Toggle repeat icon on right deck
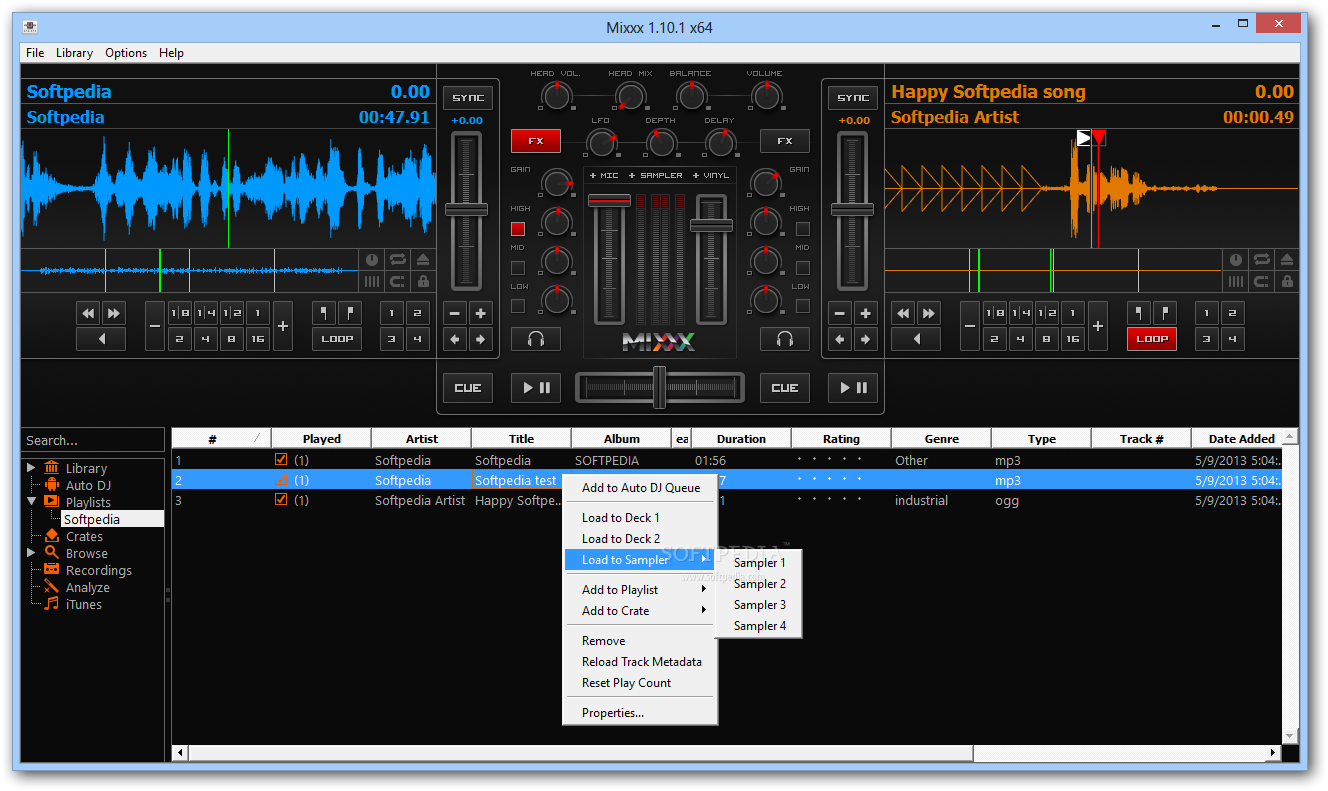This screenshot has height=791, width=1328. click(1262, 260)
